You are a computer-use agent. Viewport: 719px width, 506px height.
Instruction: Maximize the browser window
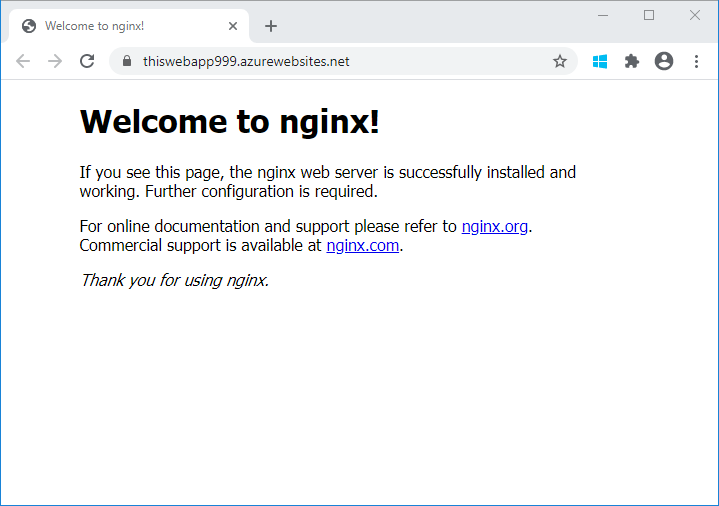tap(649, 15)
